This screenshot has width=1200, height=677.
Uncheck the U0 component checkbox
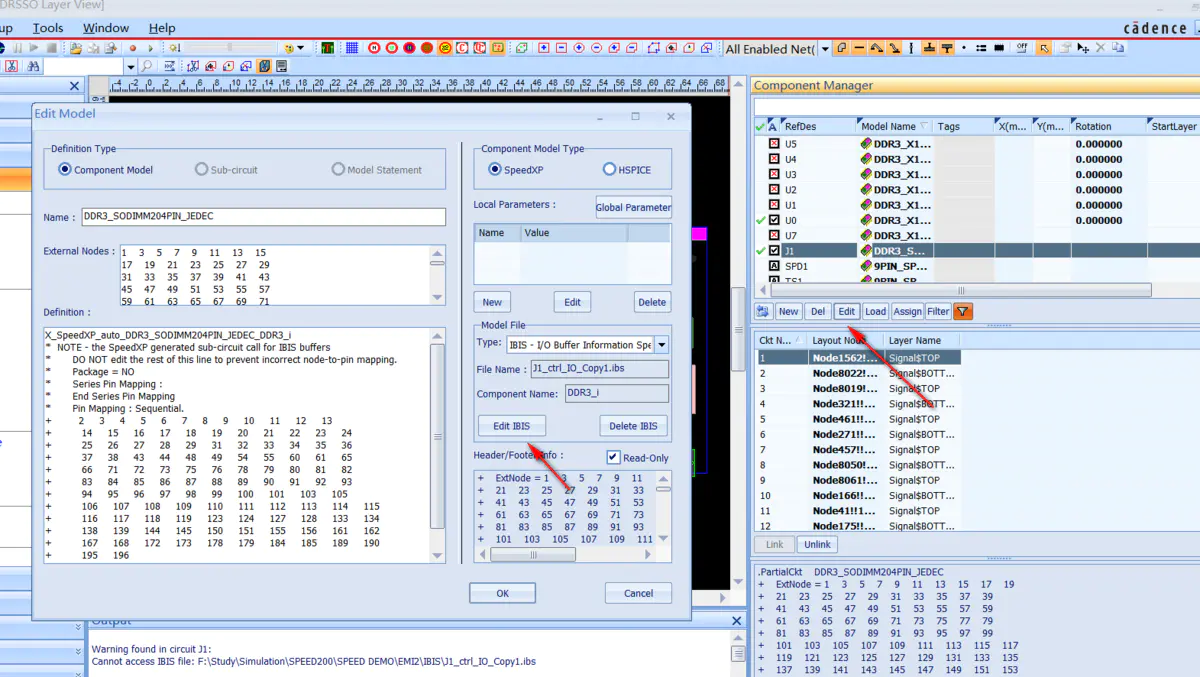774,220
